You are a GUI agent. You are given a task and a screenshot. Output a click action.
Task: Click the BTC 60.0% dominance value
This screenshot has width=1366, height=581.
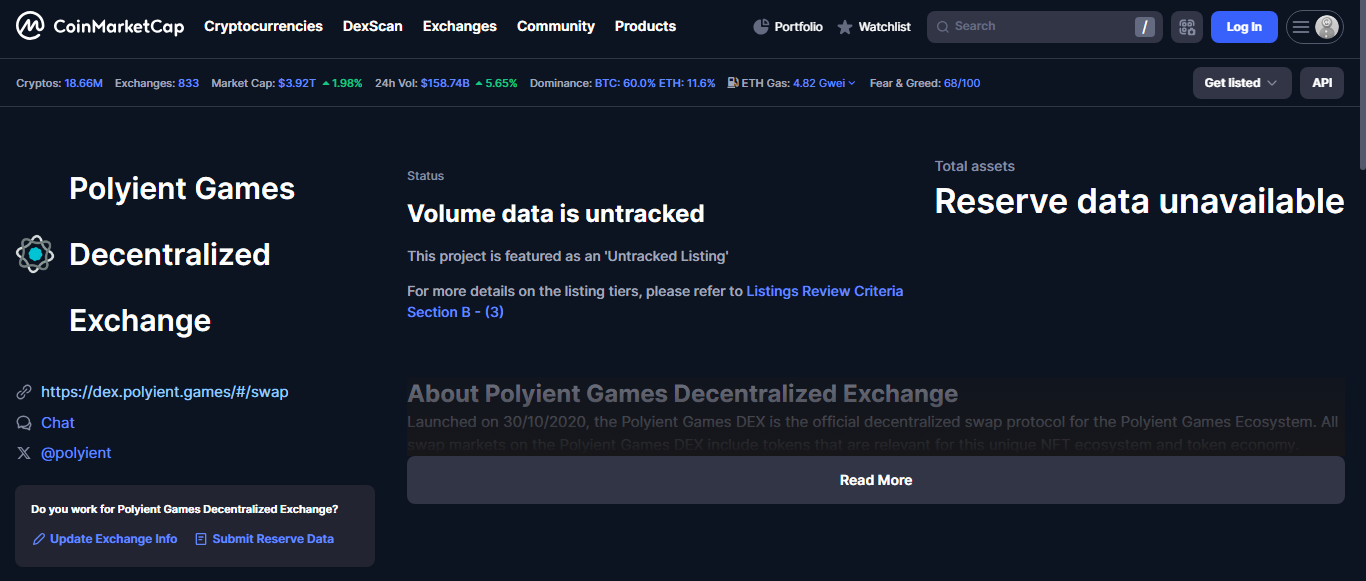click(x=625, y=83)
